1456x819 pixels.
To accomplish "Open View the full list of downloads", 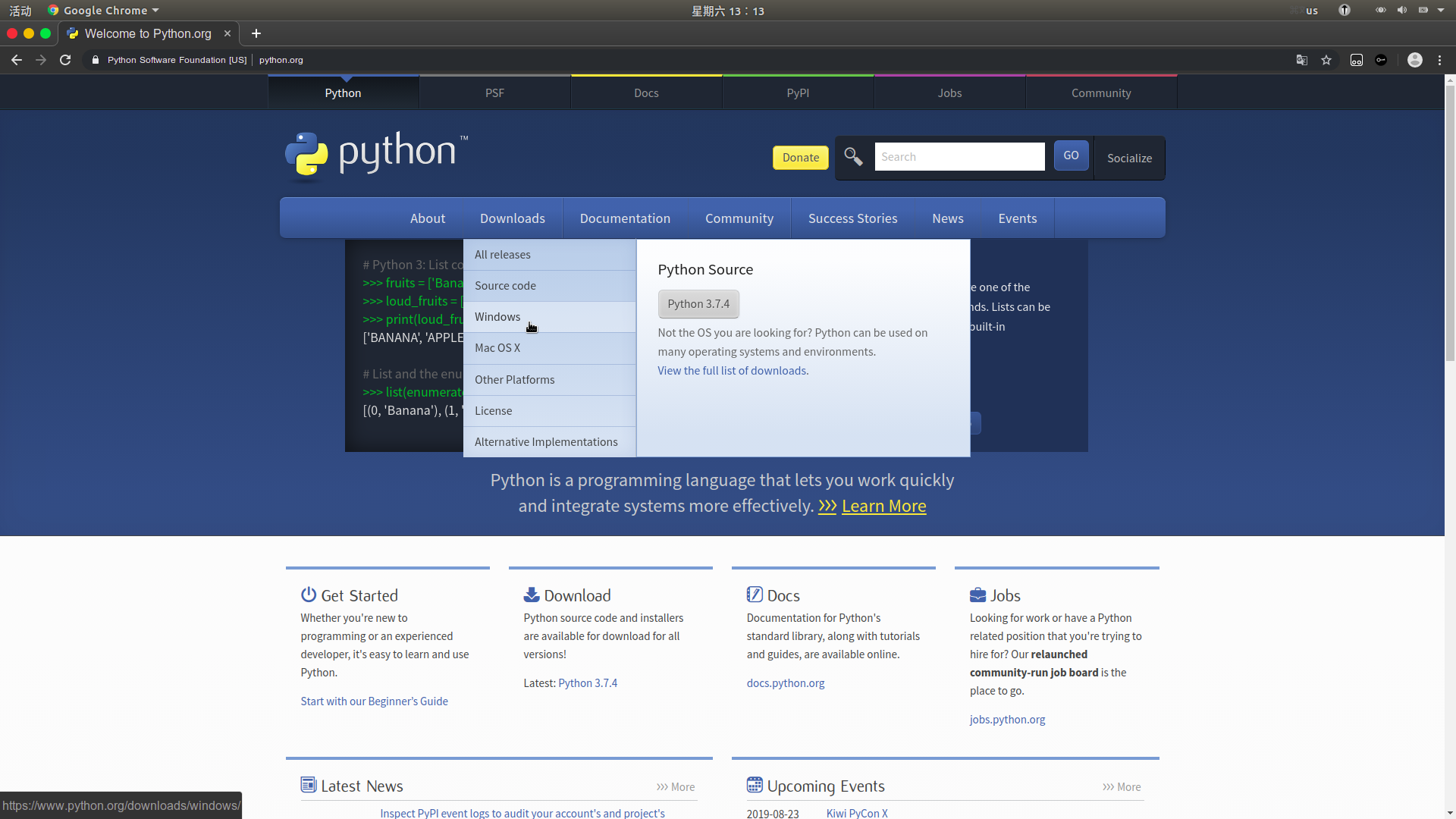I will click(733, 371).
